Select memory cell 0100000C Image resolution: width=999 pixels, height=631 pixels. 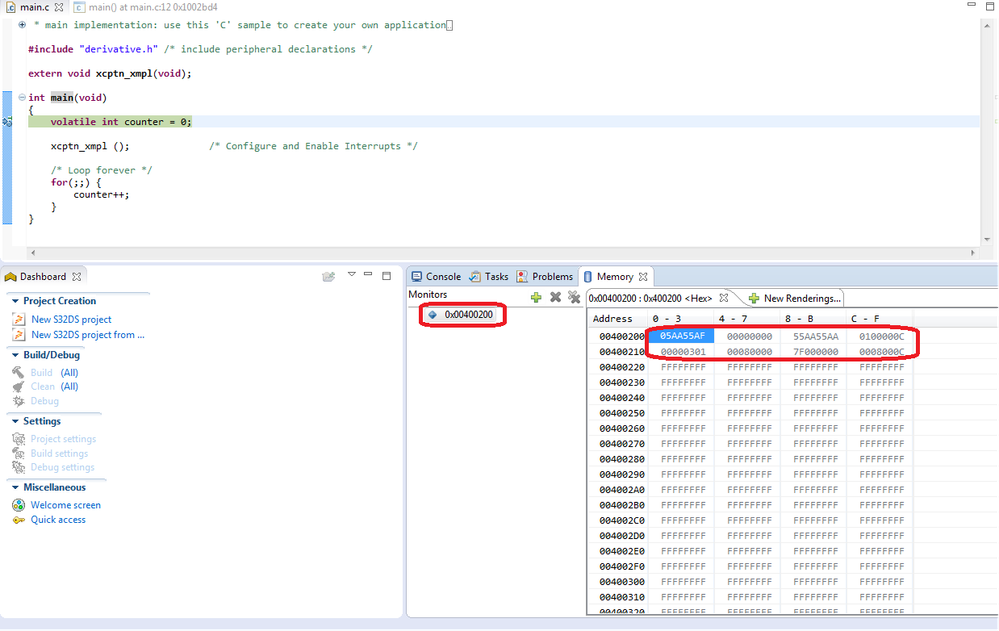(x=881, y=336)
